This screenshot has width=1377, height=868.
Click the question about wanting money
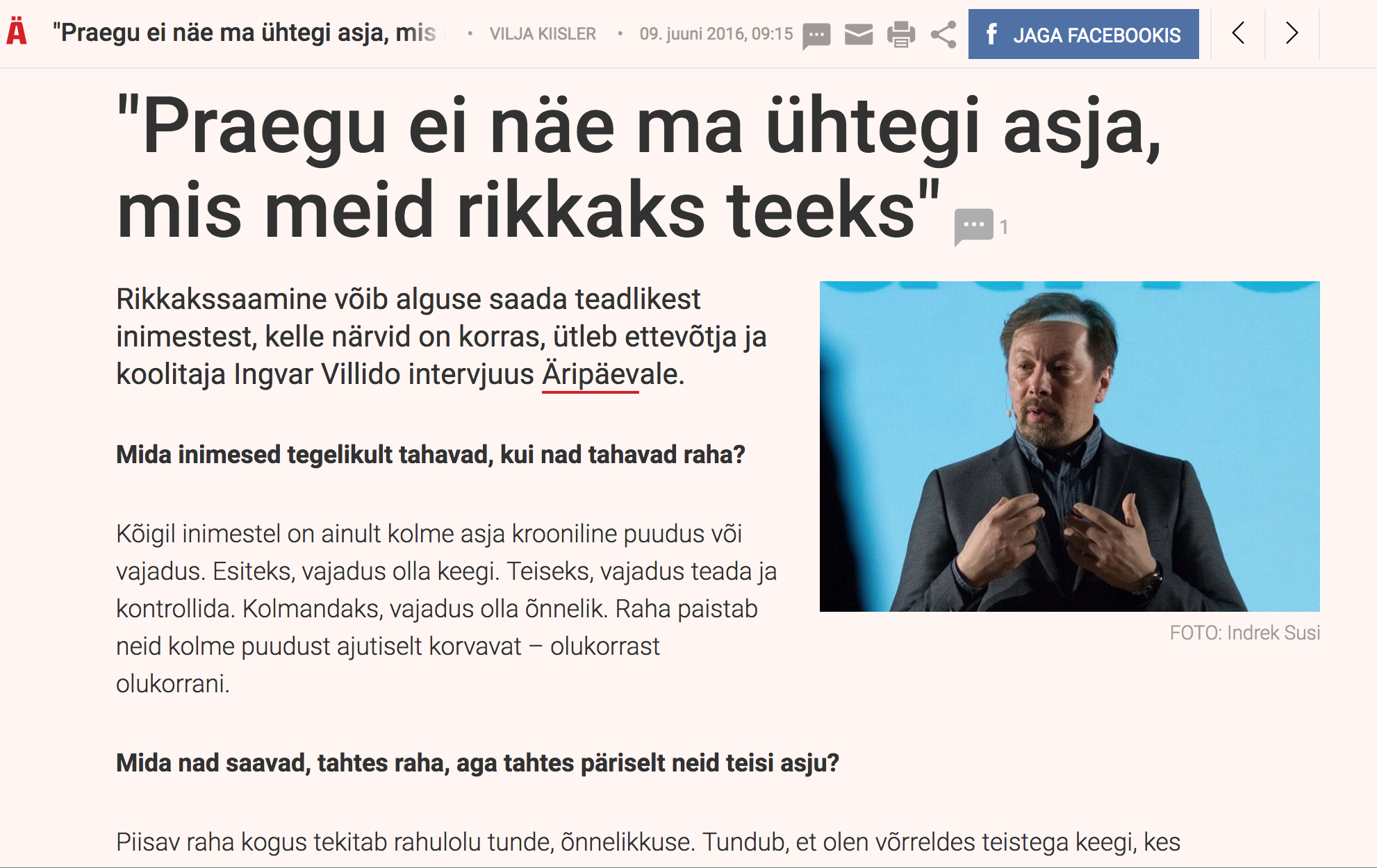point(430,455)
